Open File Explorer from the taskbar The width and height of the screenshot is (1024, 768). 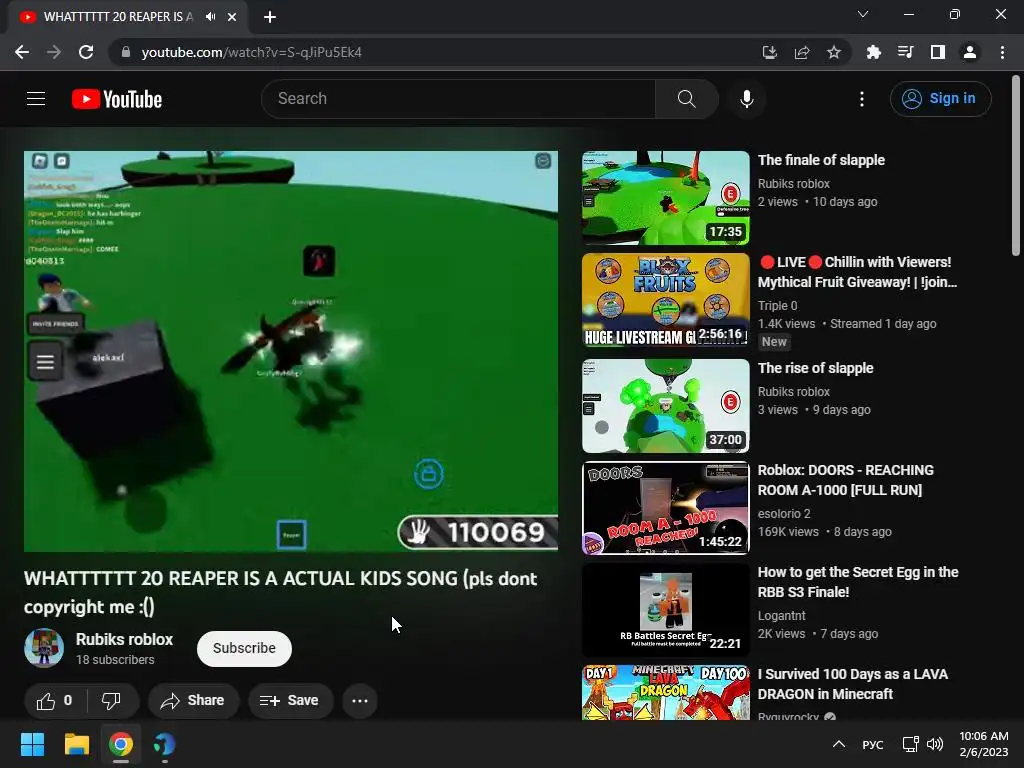(x=76, y=744)
